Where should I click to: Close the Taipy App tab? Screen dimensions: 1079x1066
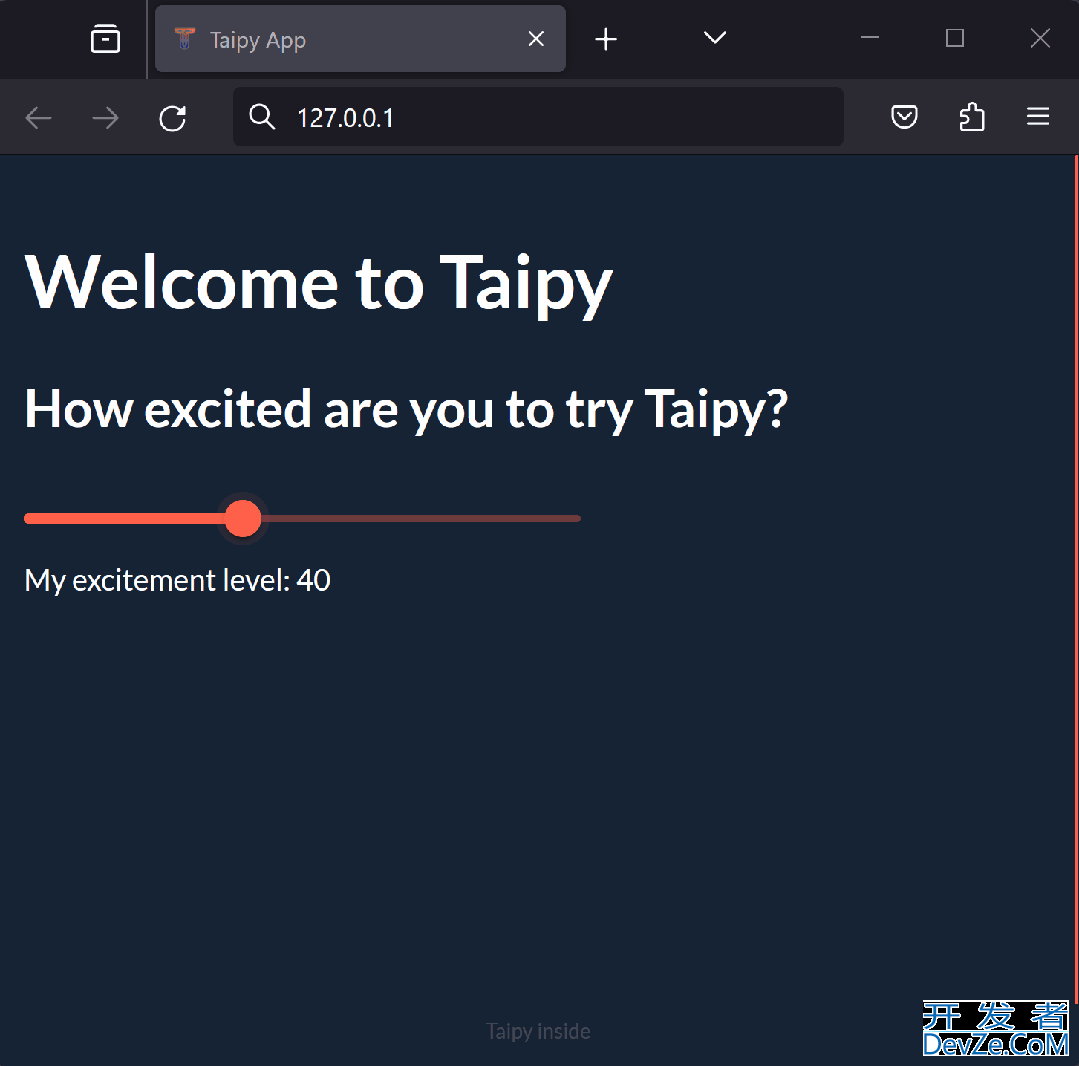coord(536,39)
